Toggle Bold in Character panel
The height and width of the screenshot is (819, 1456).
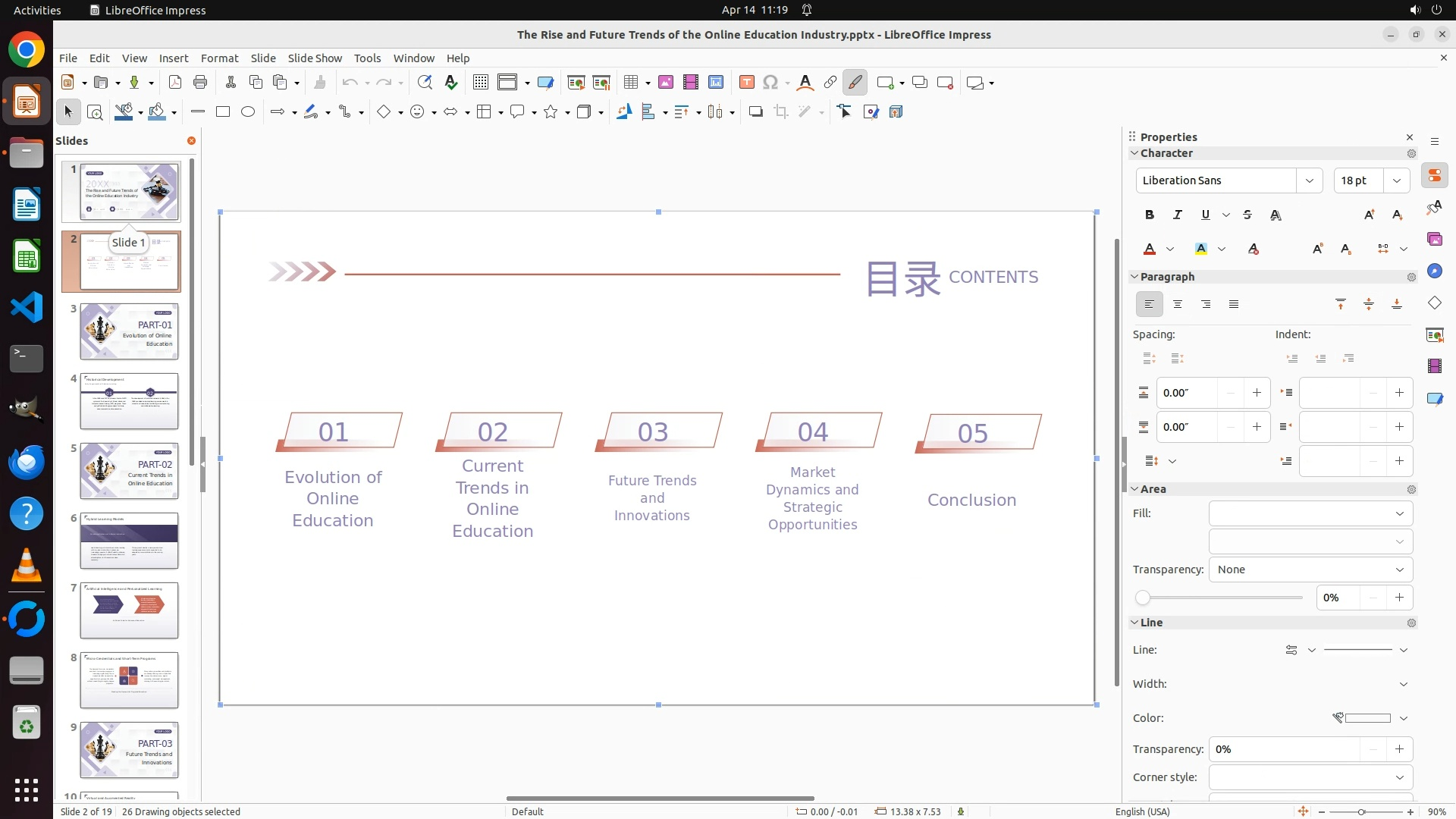[x=1150, y=215]
